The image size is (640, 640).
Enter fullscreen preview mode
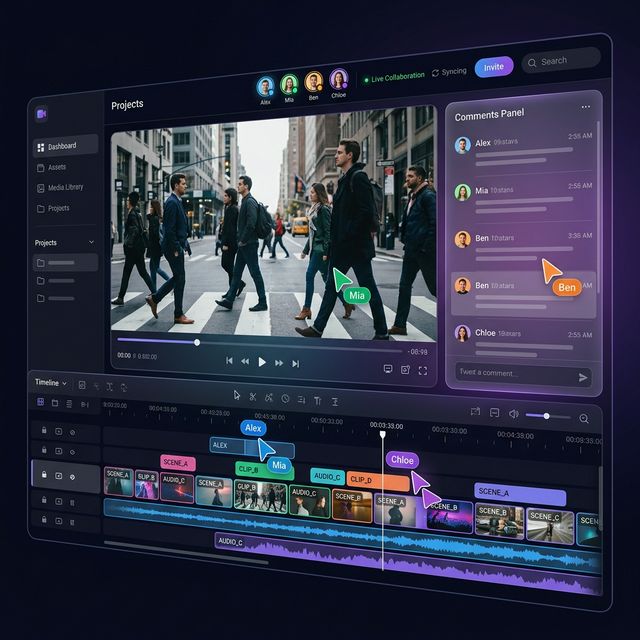423,371
